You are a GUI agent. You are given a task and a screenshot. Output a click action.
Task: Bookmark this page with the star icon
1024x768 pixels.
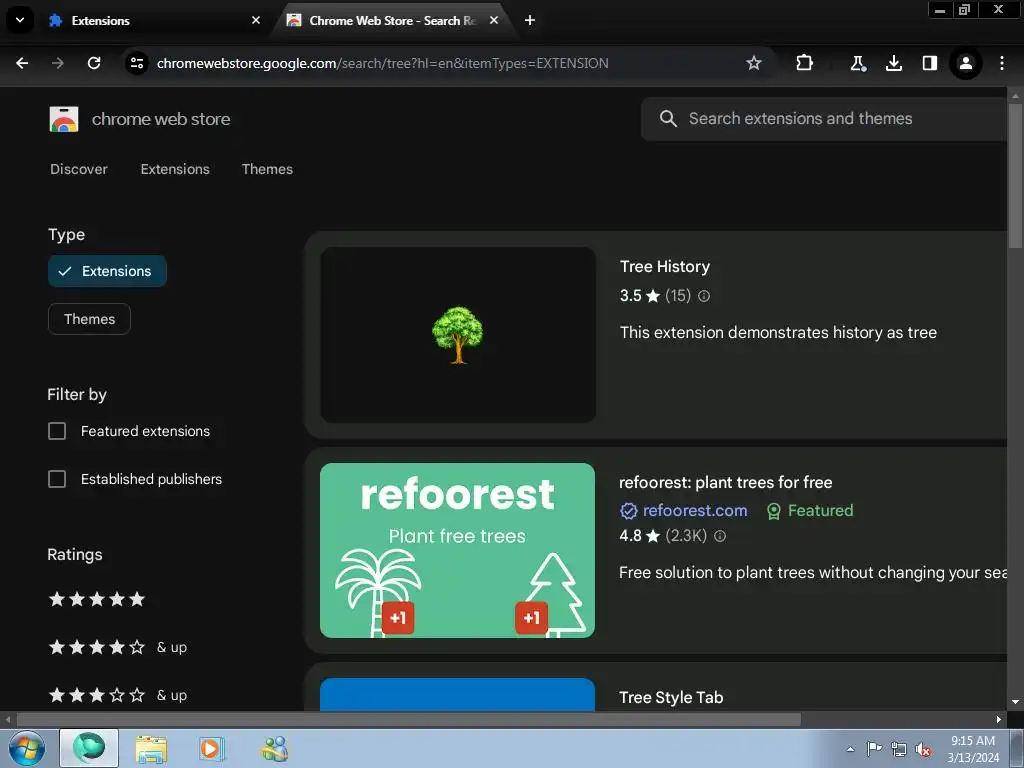click(x=754, y=63)
